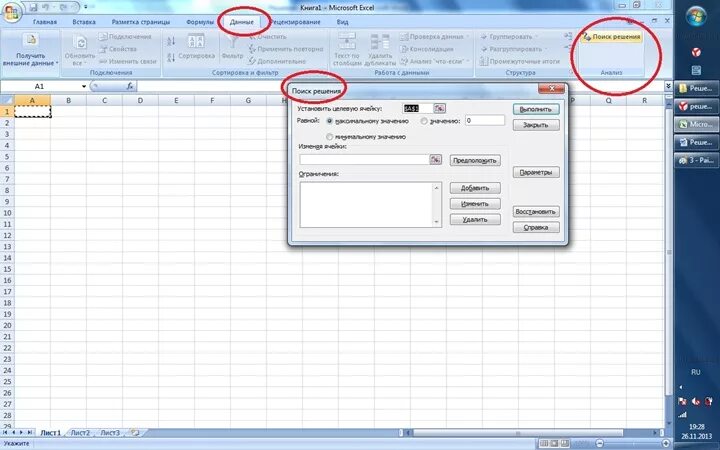
Task: Switch to sheet Лист2
Action: pos(81,433)
